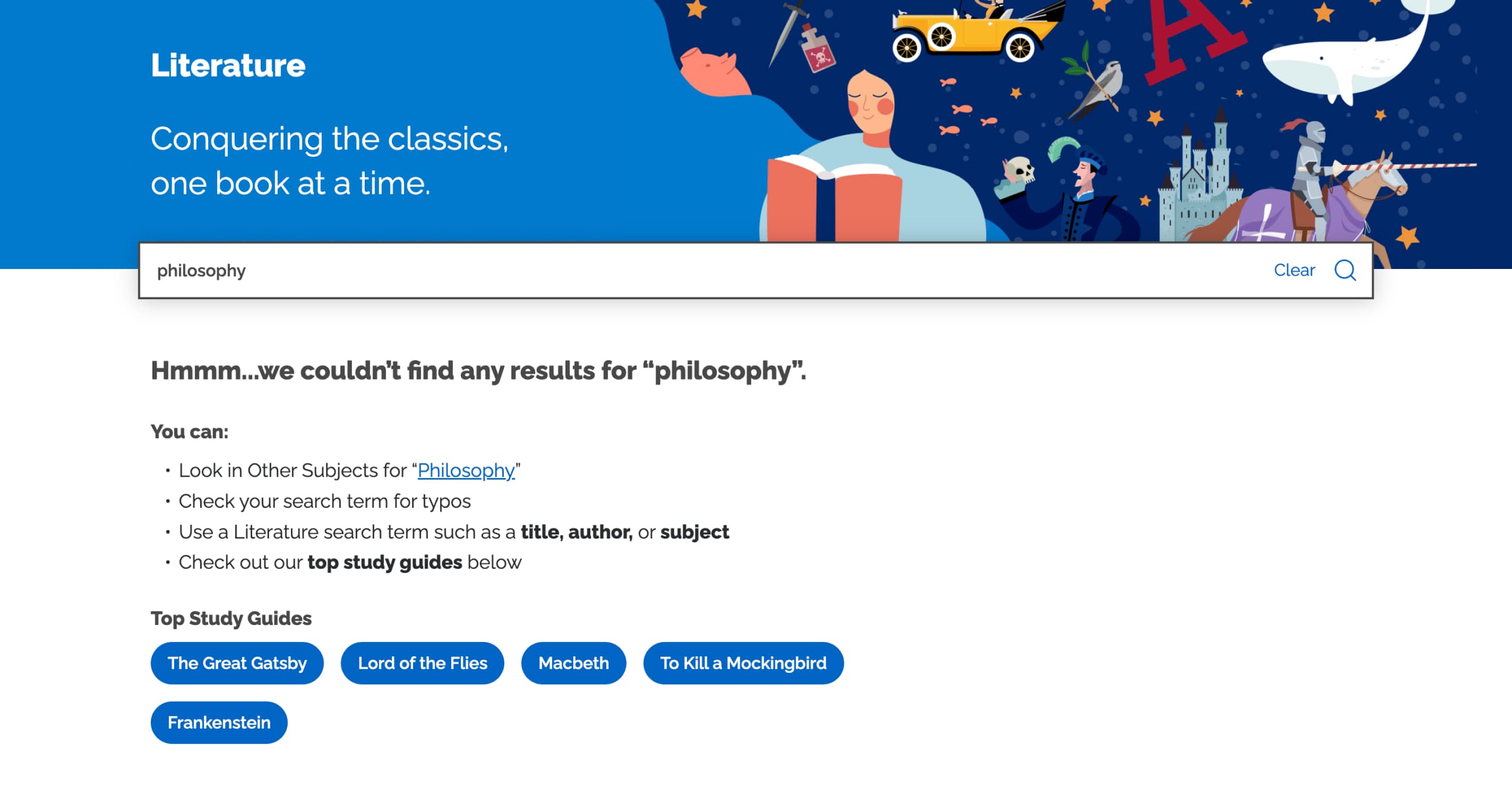Open The Great Gatsby study guide
Screen dimensions: 1512x790
237,663
